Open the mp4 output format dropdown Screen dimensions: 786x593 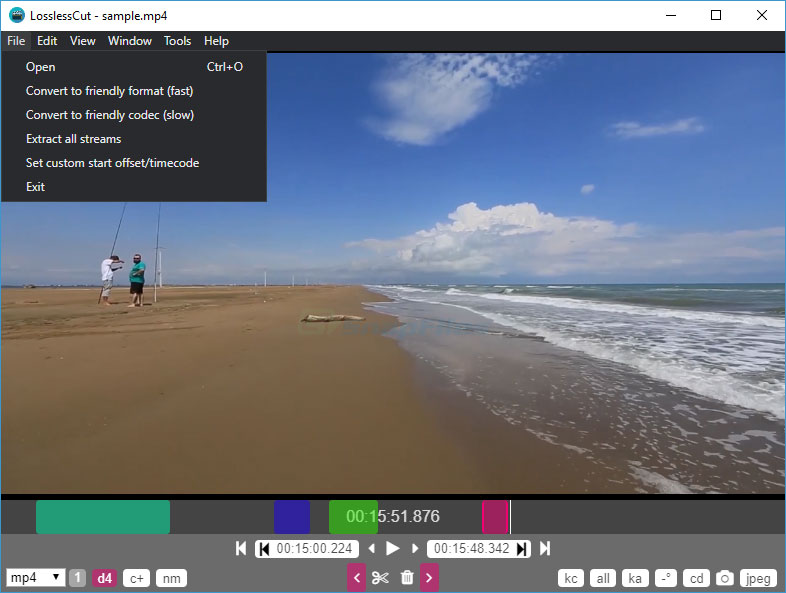35,577
